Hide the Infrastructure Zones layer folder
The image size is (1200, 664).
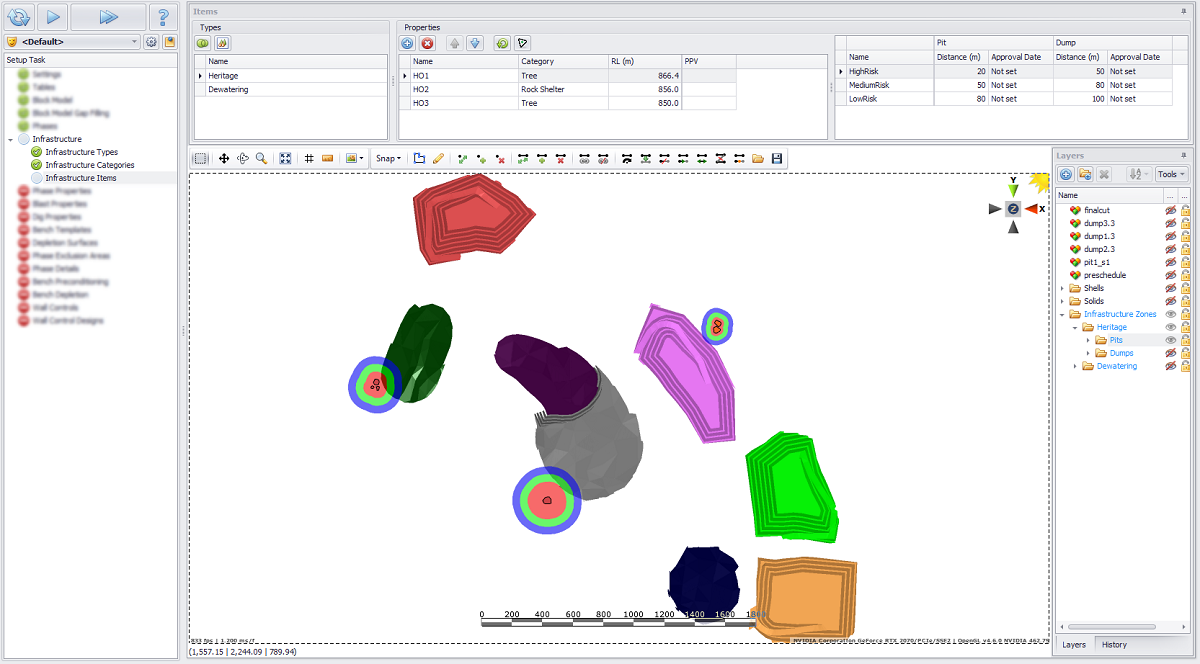[x=1170, y=314]
